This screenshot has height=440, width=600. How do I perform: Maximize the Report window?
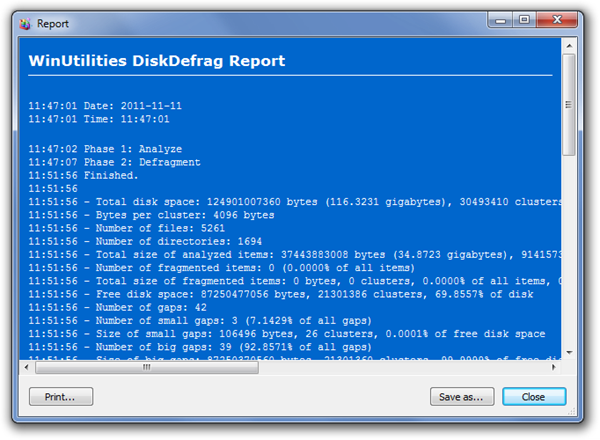coord(524,20)
